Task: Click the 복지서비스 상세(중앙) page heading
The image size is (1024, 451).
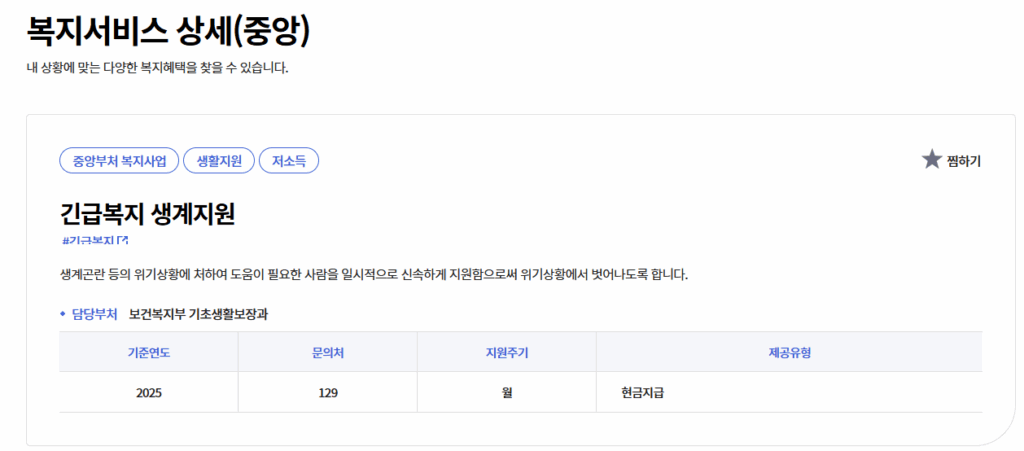Action: point(168,32)
